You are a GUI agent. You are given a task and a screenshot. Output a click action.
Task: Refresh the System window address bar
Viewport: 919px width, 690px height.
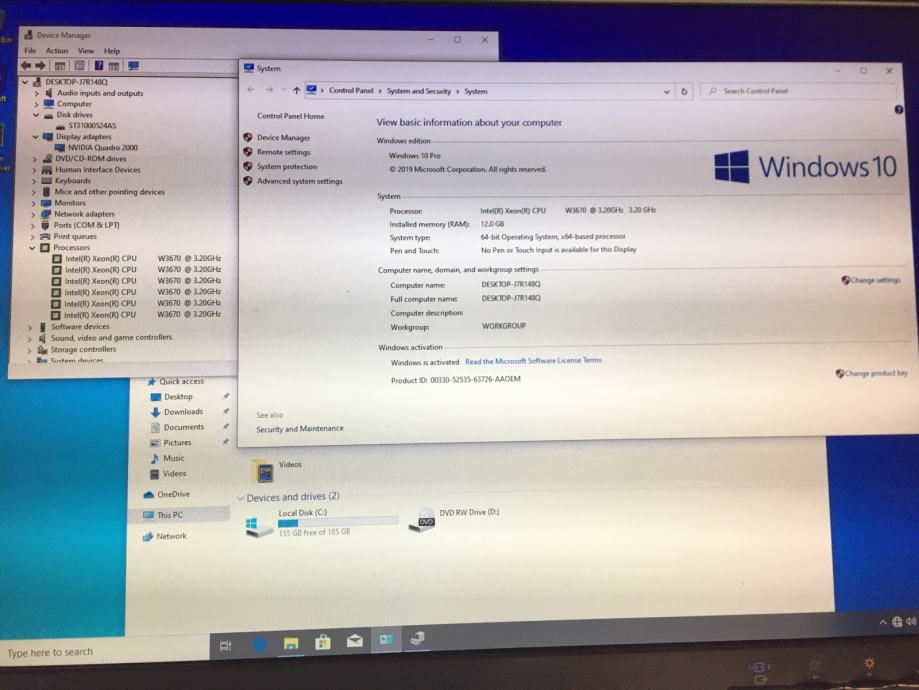[x=684, y=91]
